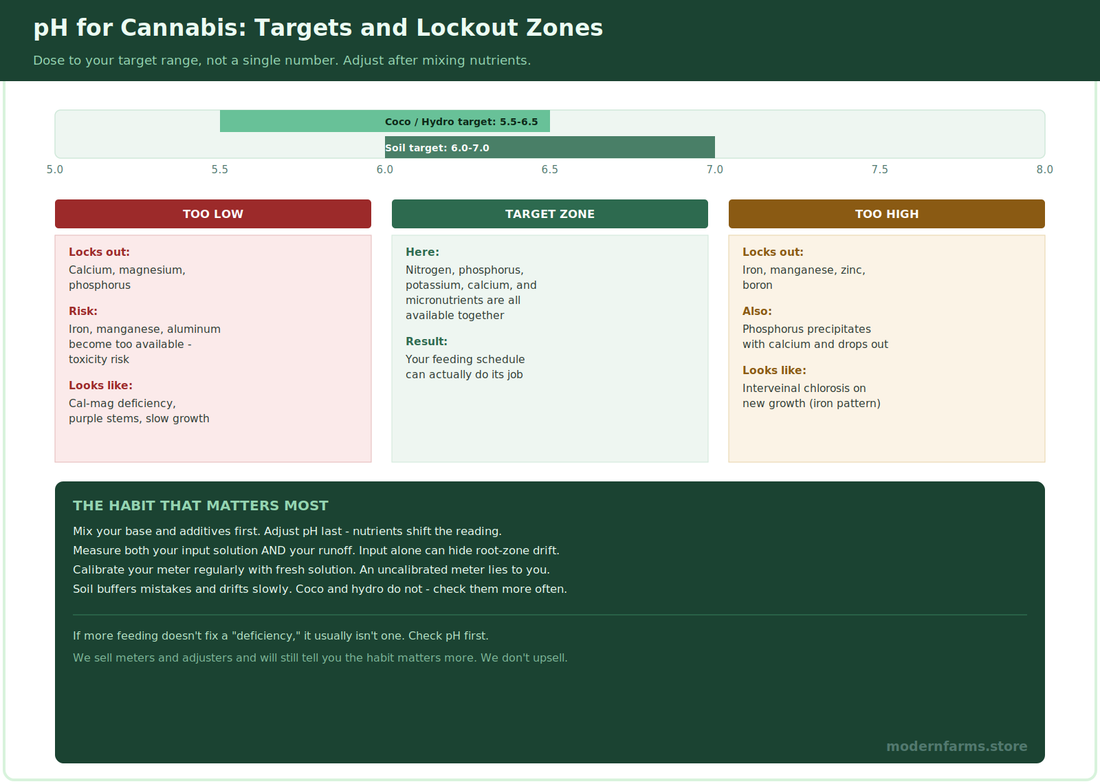Click 'Nitrogen, phosphorus, potassium, calcium' text

pyautogui.click(x=471, y=293)
